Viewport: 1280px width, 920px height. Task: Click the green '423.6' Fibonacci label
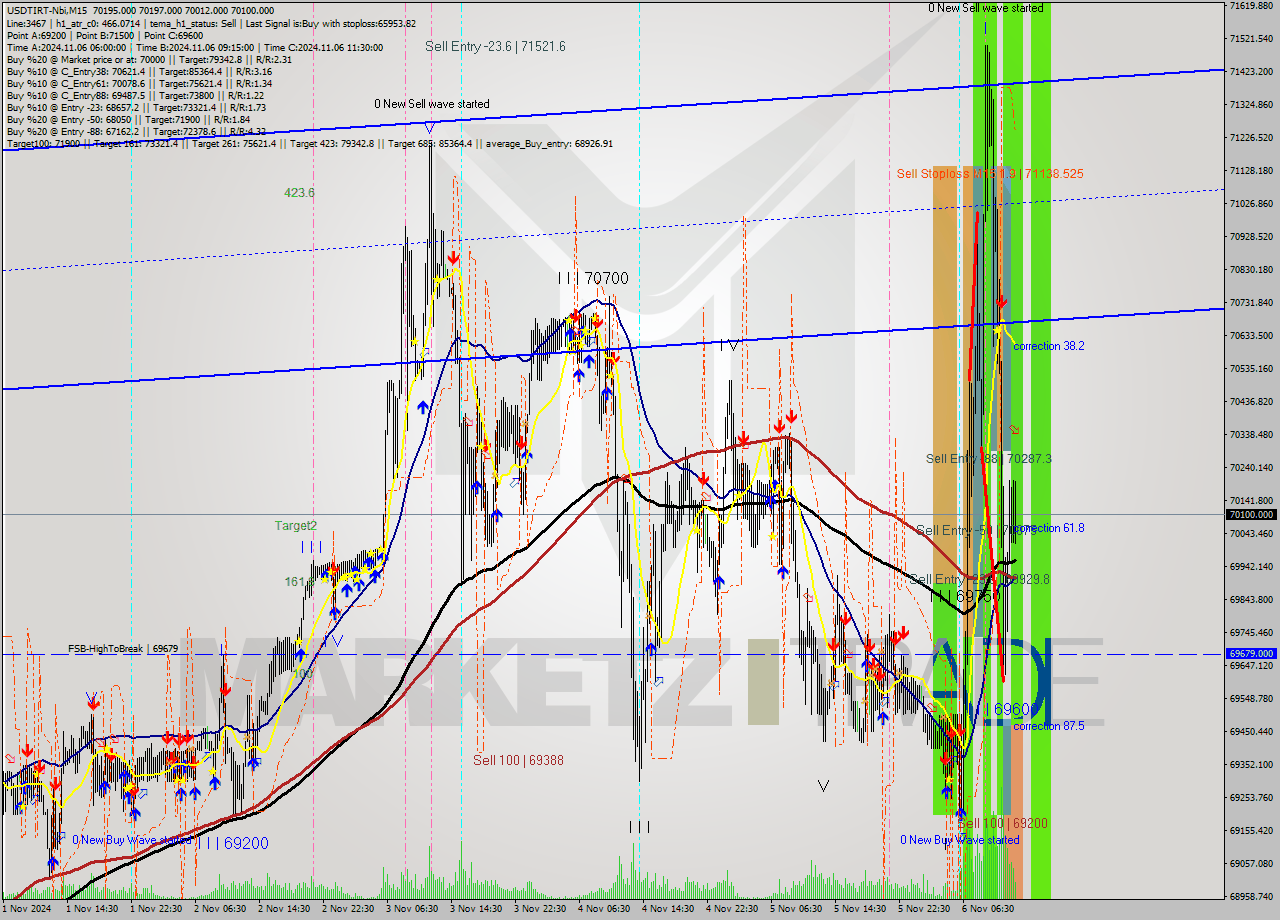tap(299, 193)
